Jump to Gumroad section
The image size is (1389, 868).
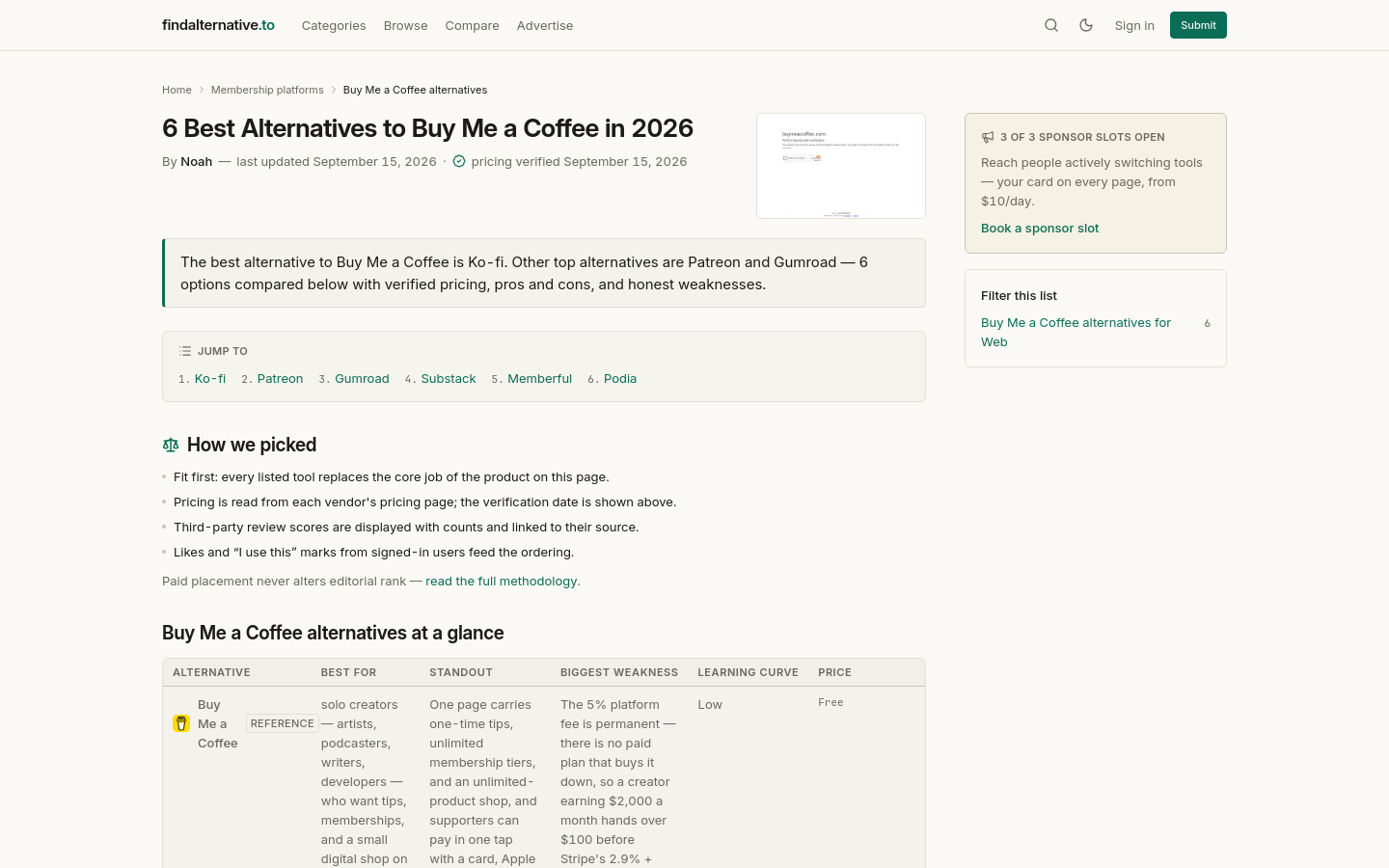point(362,379)
